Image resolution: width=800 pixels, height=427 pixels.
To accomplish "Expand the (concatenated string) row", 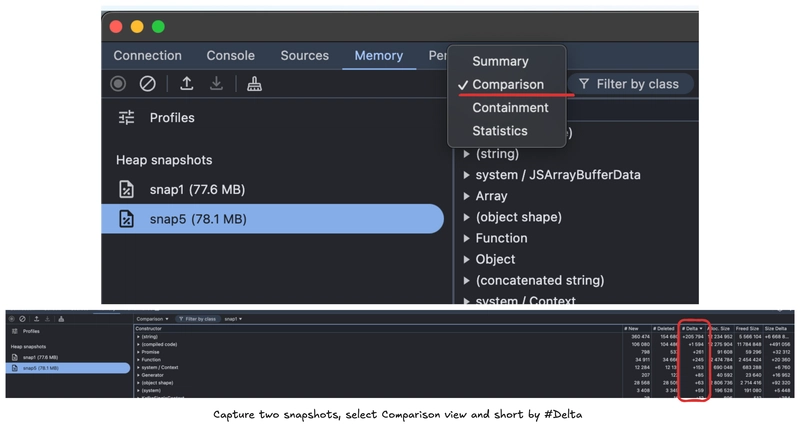I will coord(467,281).
